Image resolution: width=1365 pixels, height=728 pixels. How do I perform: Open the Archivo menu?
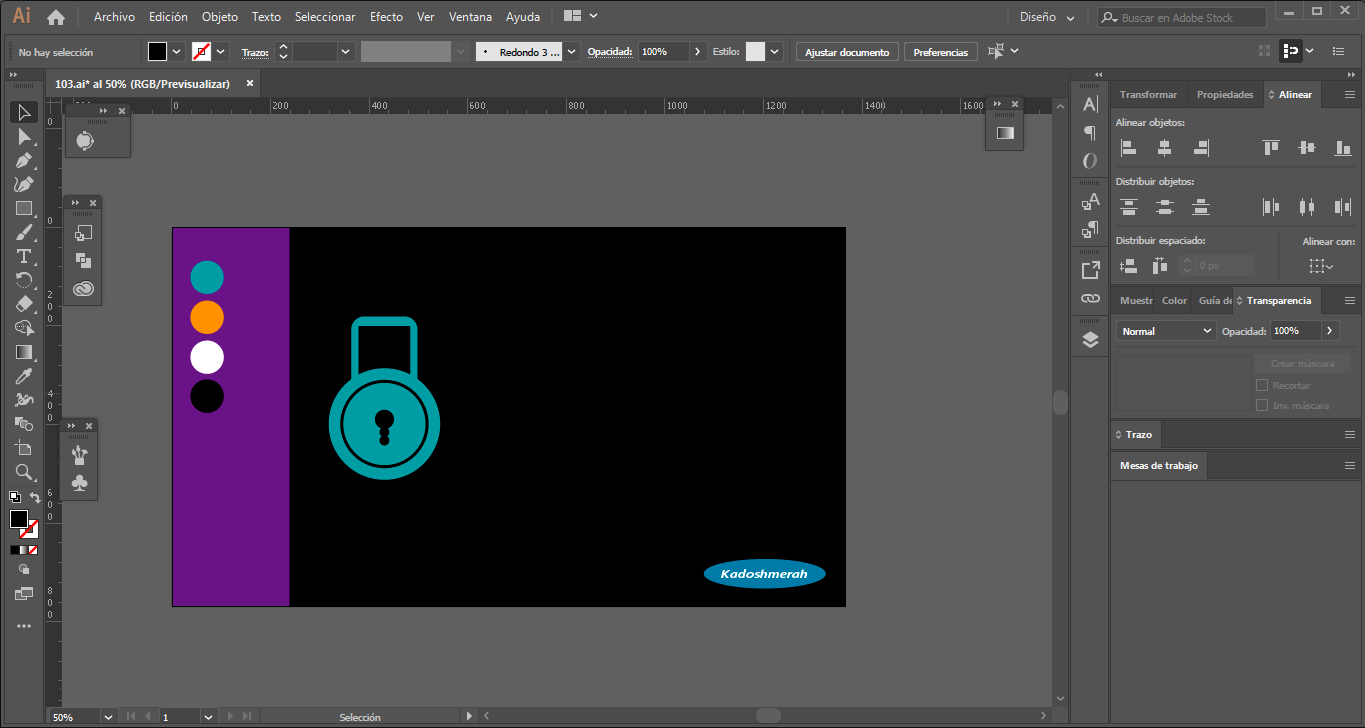[114, 17]
